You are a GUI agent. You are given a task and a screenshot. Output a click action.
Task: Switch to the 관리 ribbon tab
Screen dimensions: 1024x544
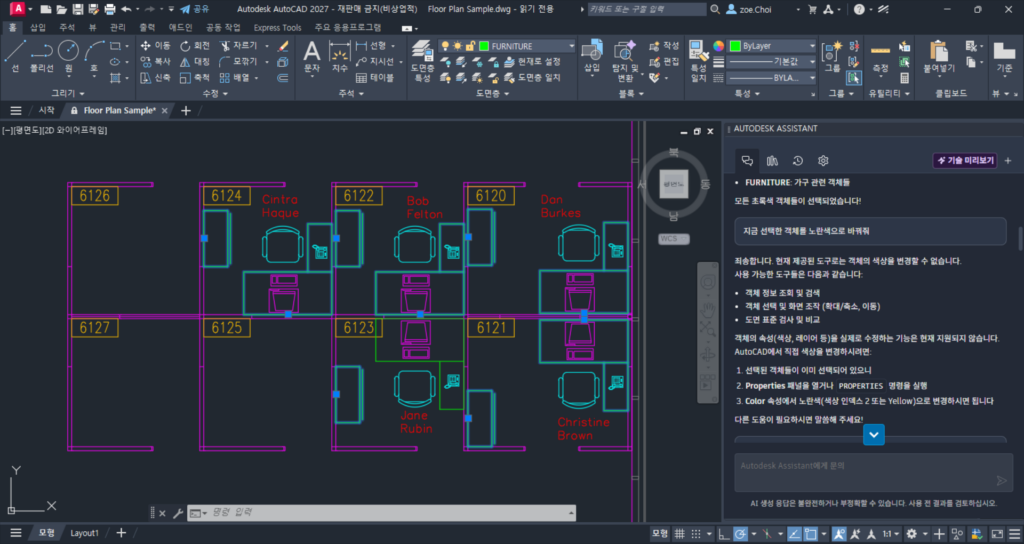[118, 27]
